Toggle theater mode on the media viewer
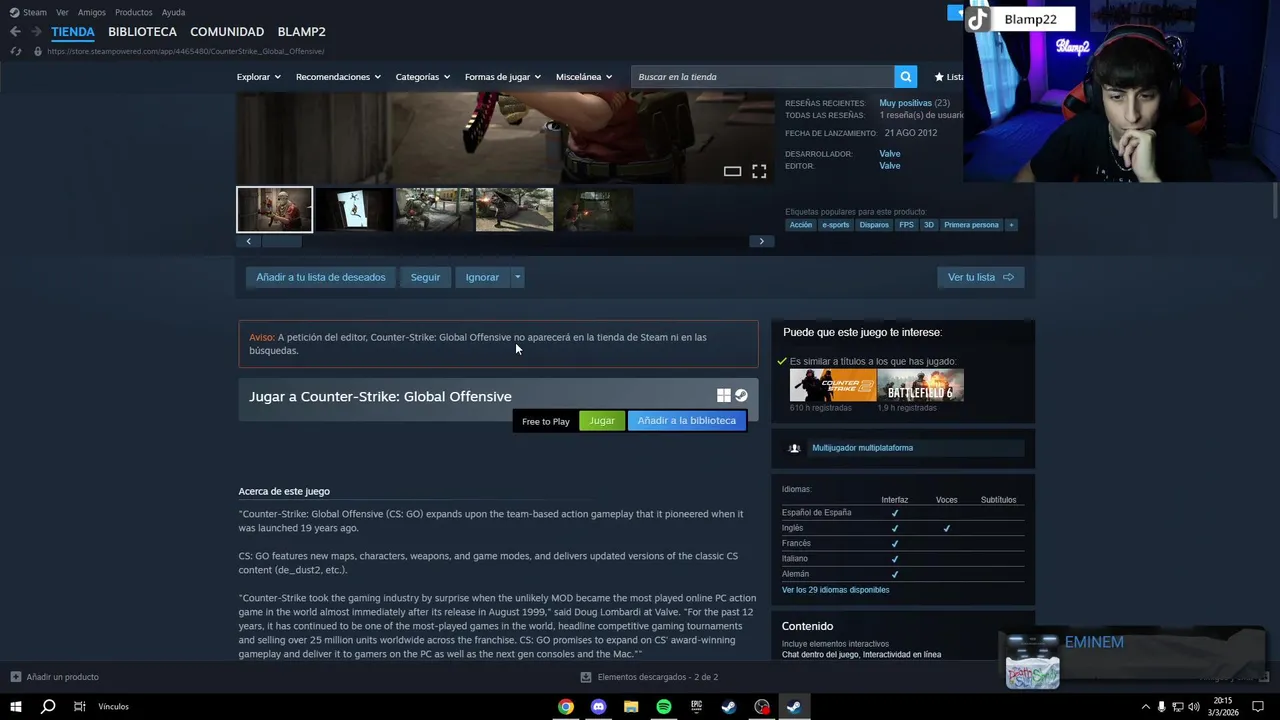Viewport: 1280px width, 720px height. pyautogui.click(x=732, y=172)
